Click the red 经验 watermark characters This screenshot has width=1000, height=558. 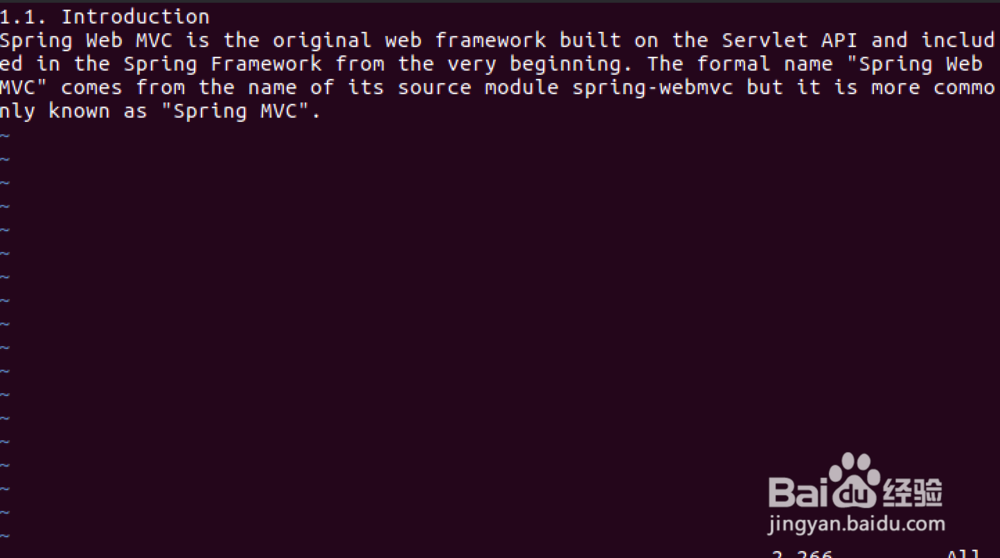912,493
